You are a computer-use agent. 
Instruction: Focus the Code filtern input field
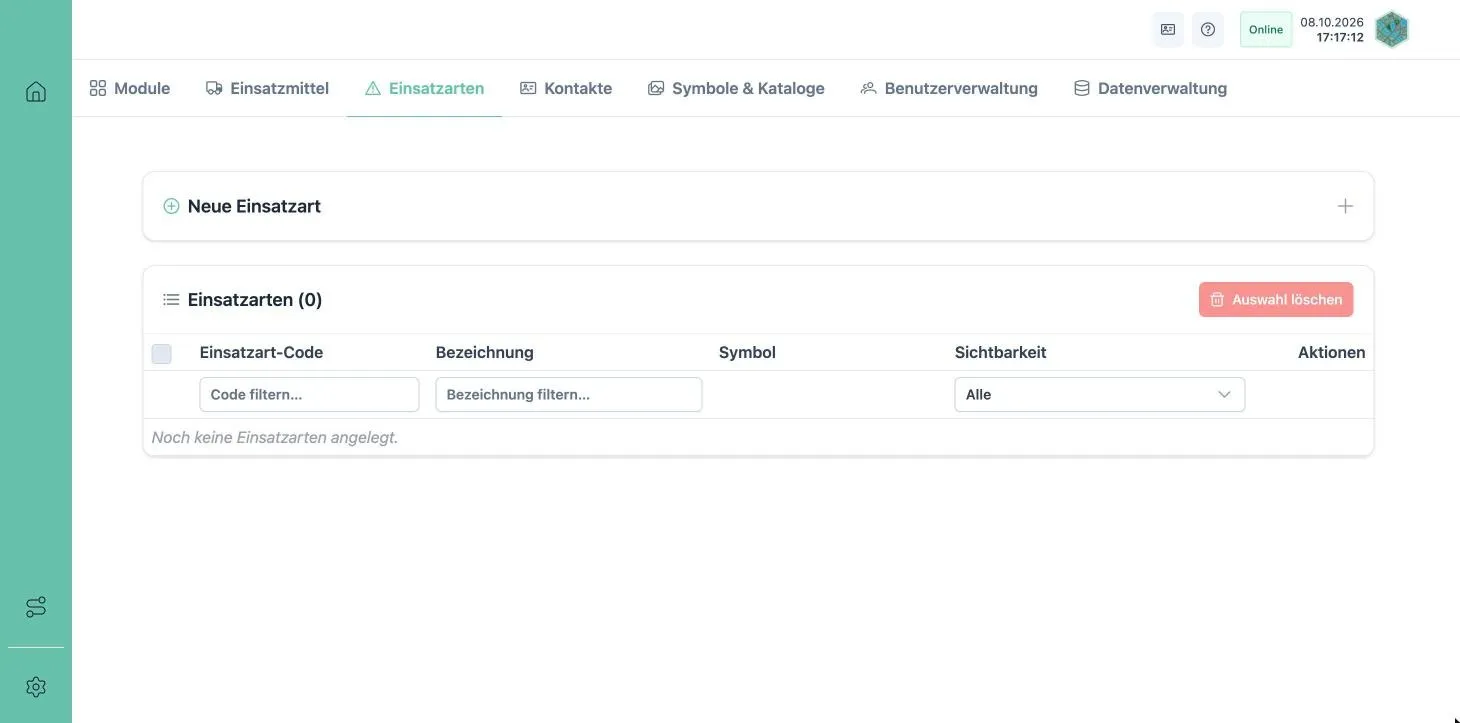[x=309, y=395]
